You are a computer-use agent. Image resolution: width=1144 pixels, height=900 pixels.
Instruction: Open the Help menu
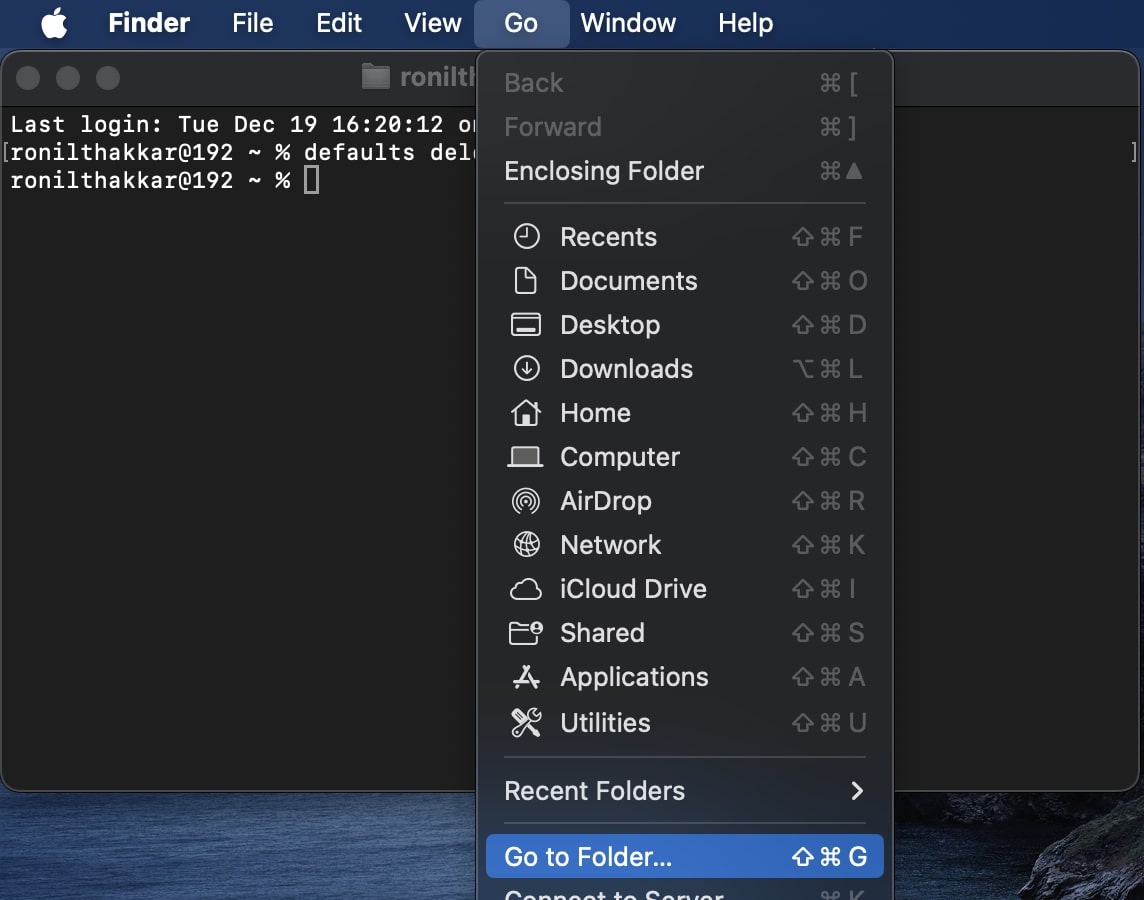click(x=745, y=23)
